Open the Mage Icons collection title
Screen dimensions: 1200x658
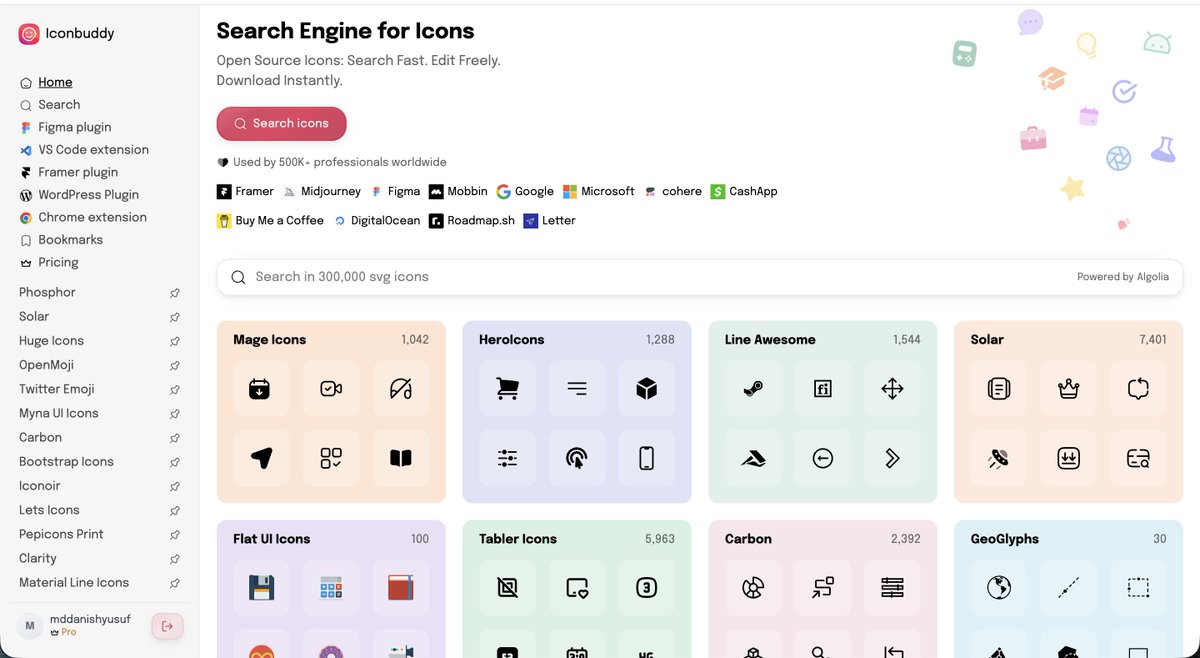click(270, 340)
